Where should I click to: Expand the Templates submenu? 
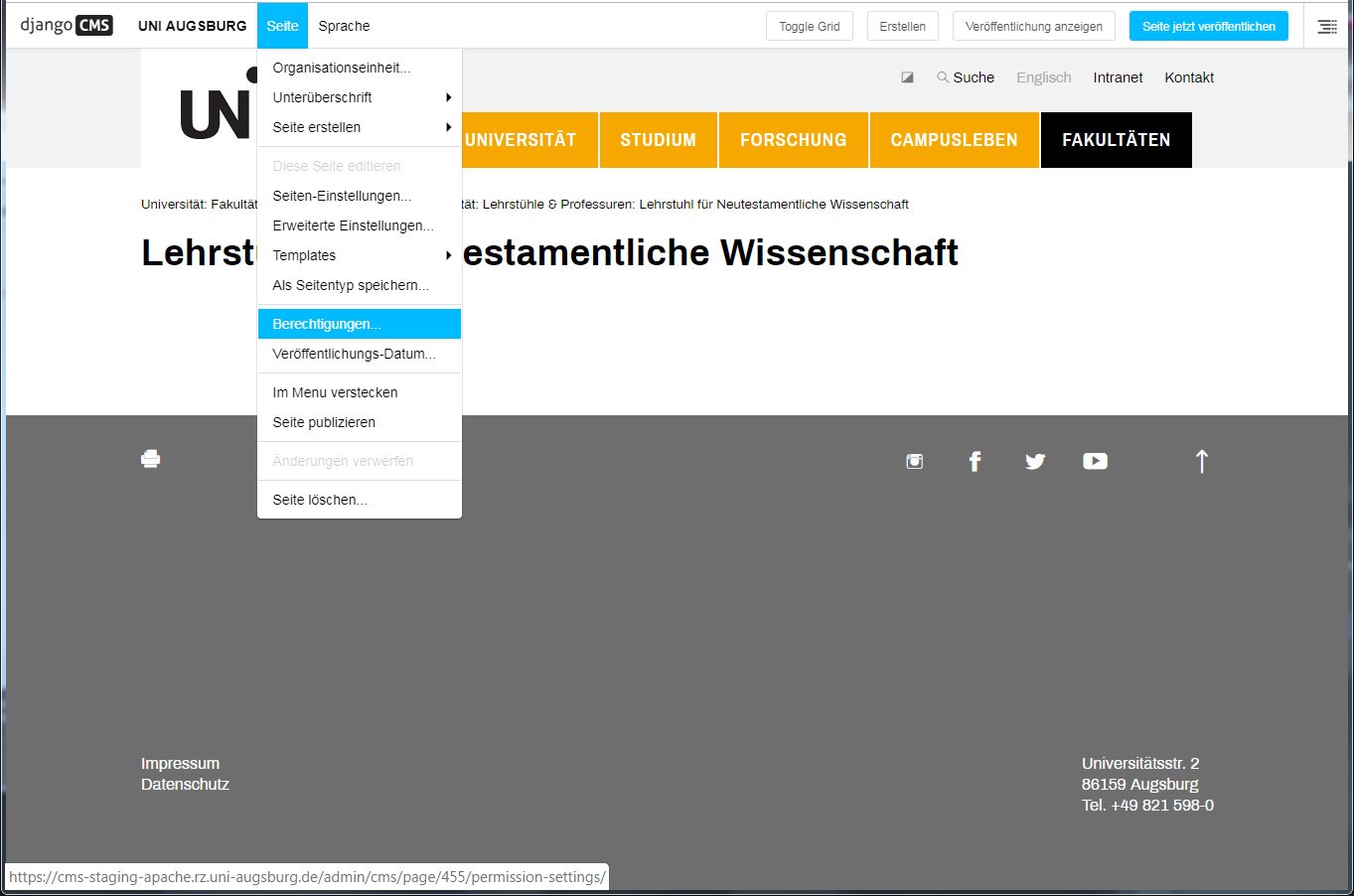tap(360, 255)
